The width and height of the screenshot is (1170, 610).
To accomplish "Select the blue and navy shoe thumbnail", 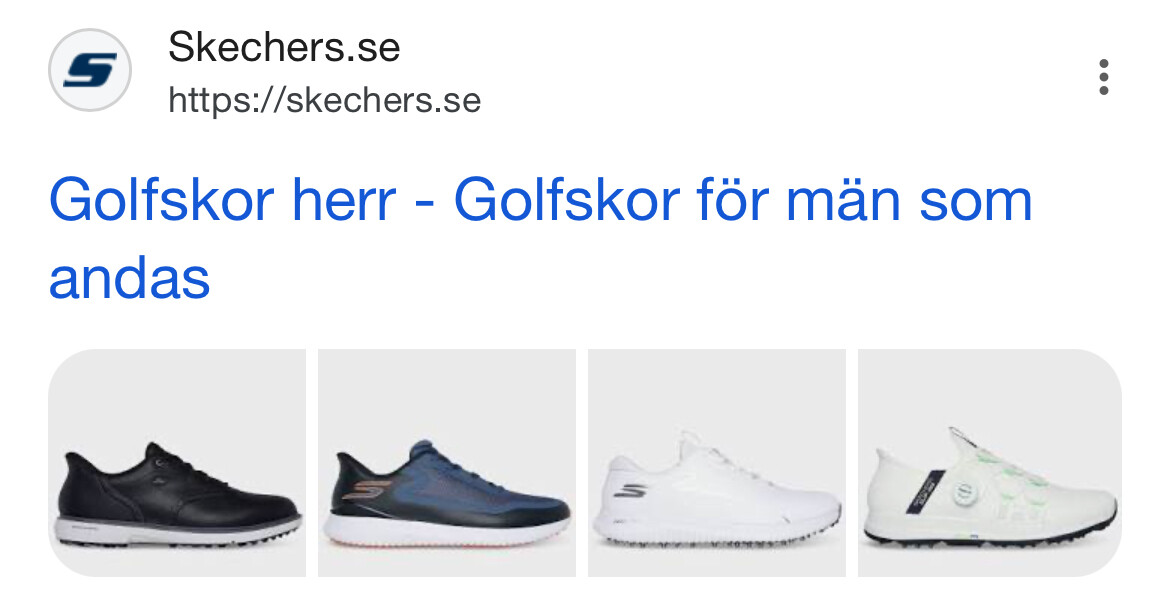I will [x=447, y=462].
